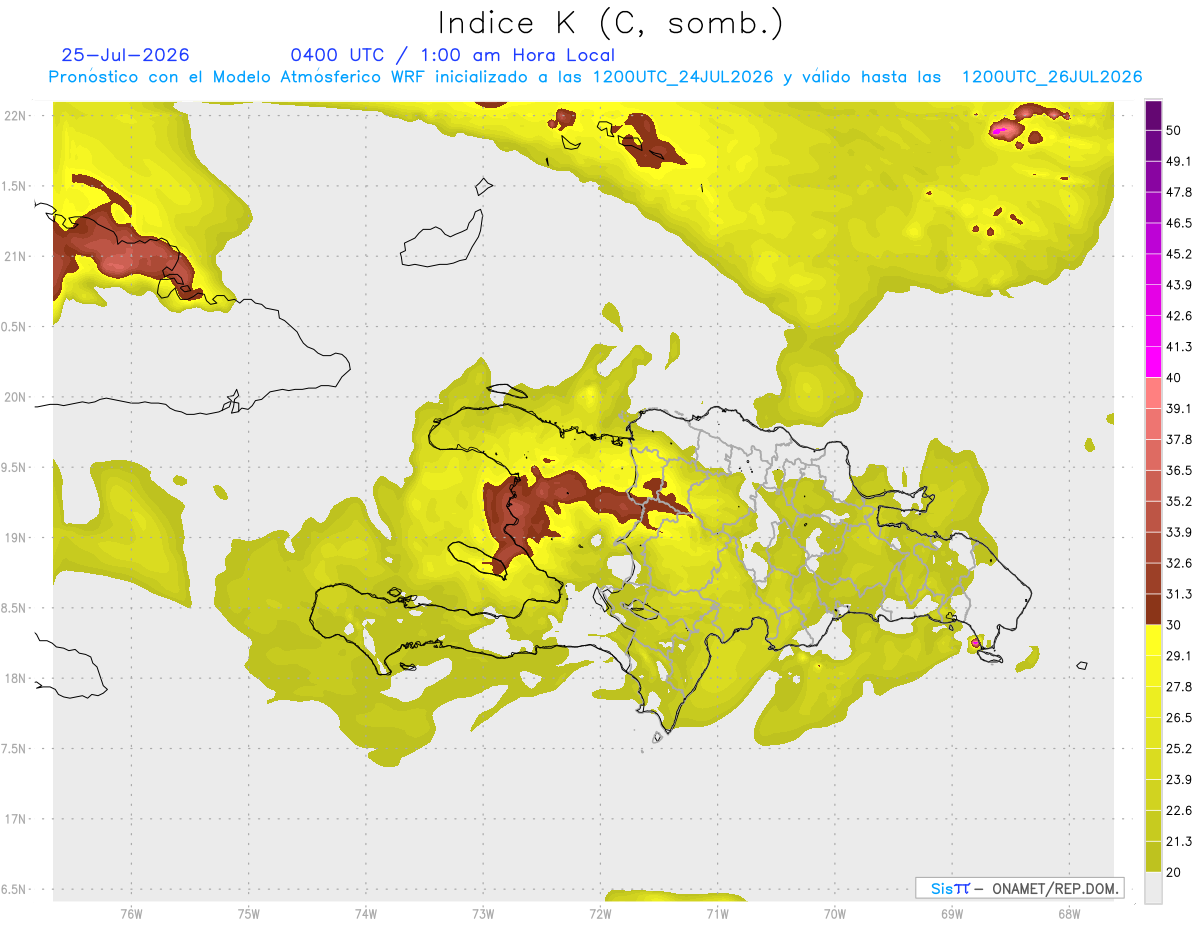The height and width of the screenshot is (927, 1200).
Task: Click the latitude label "22N"
Action: tap(16, 116)
